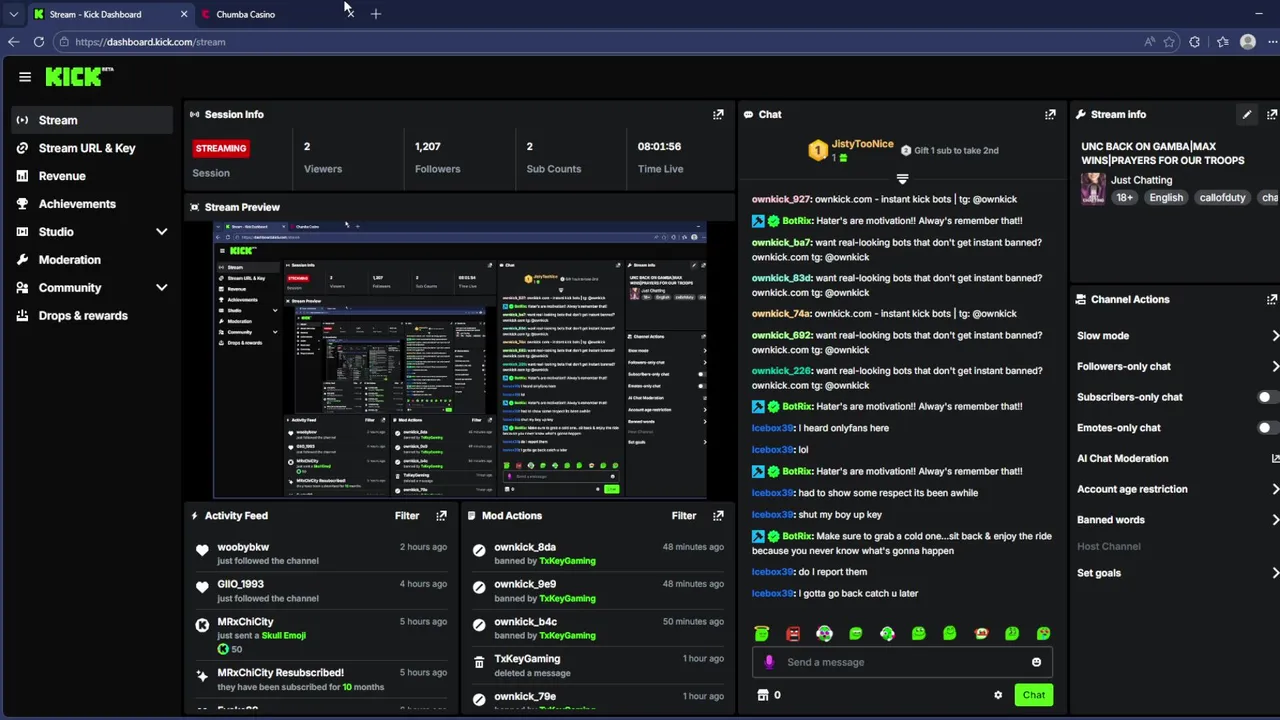Open Banned words settings
1280x720 pixels.
pos(1177,520)
